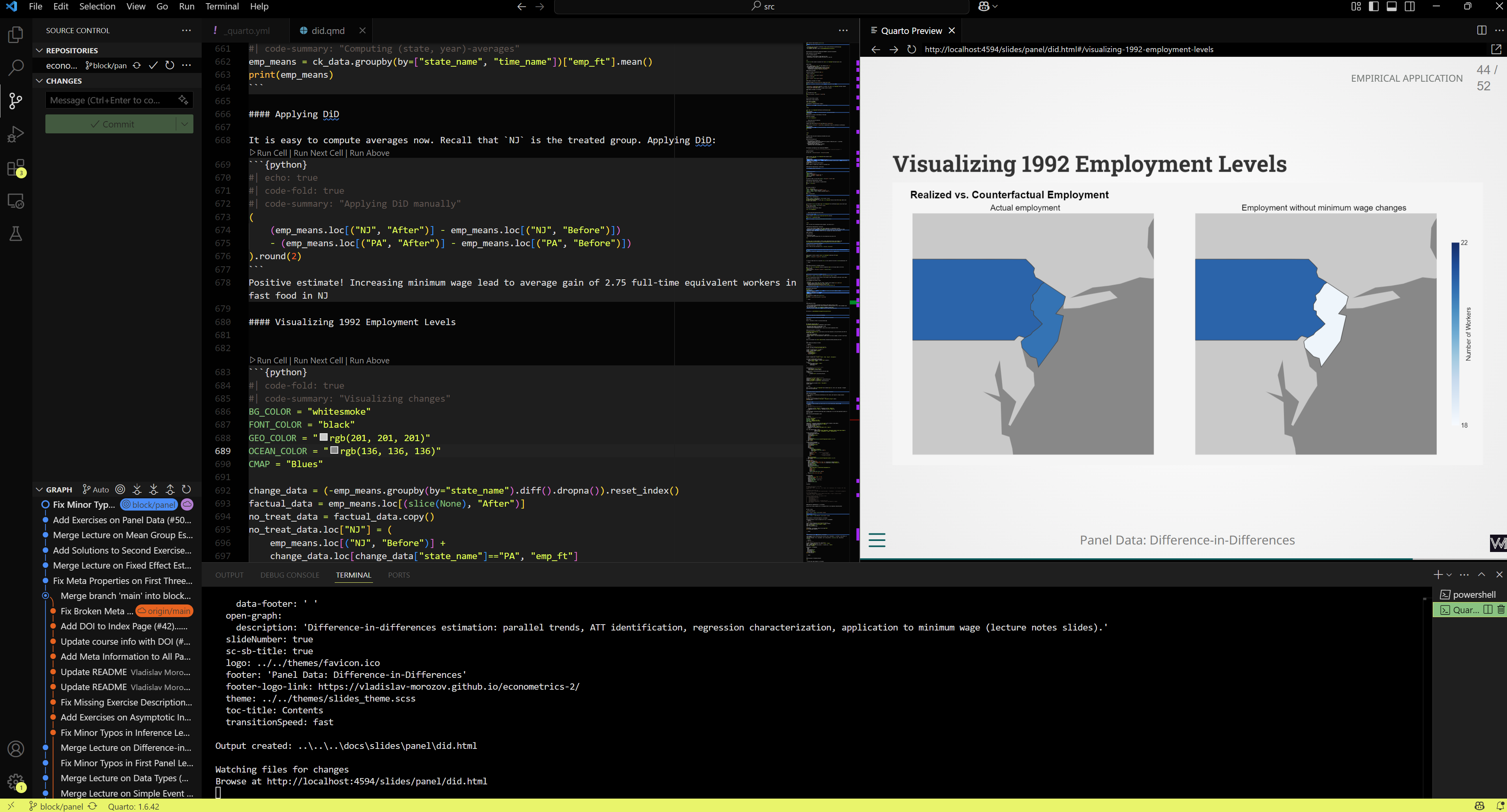The height and width of the screenshot is (812, 1507).
Task: Toggle Auto branch filter in graph
Action: coord(96,489)
